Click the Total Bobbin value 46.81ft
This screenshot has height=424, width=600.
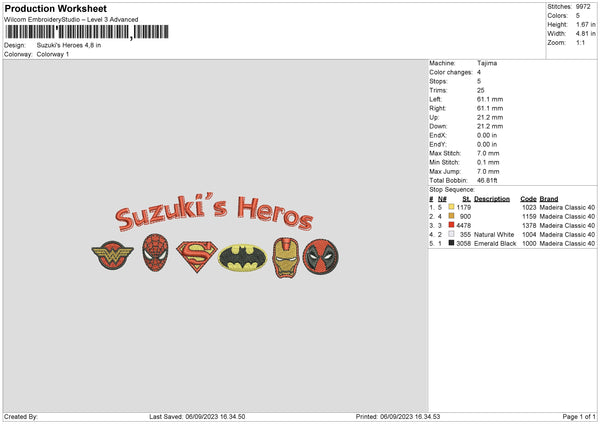[x=487, y=181]
